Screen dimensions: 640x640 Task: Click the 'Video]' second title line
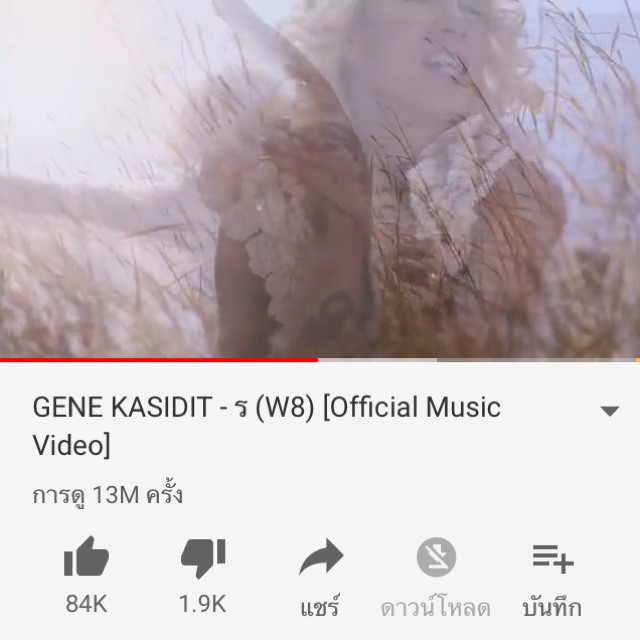coord(72,445)
